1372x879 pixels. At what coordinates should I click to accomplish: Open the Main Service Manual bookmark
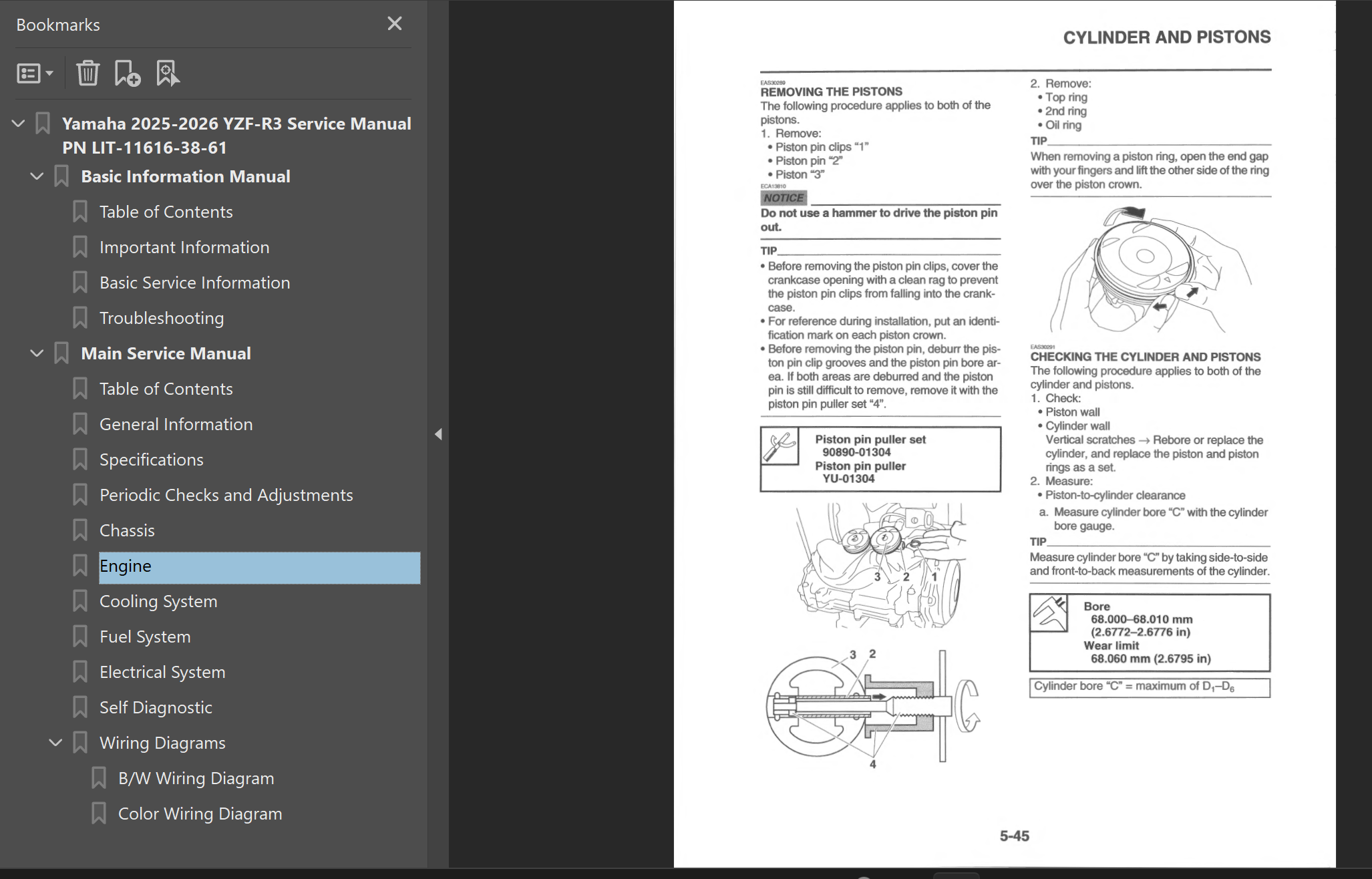pos(166,353)
